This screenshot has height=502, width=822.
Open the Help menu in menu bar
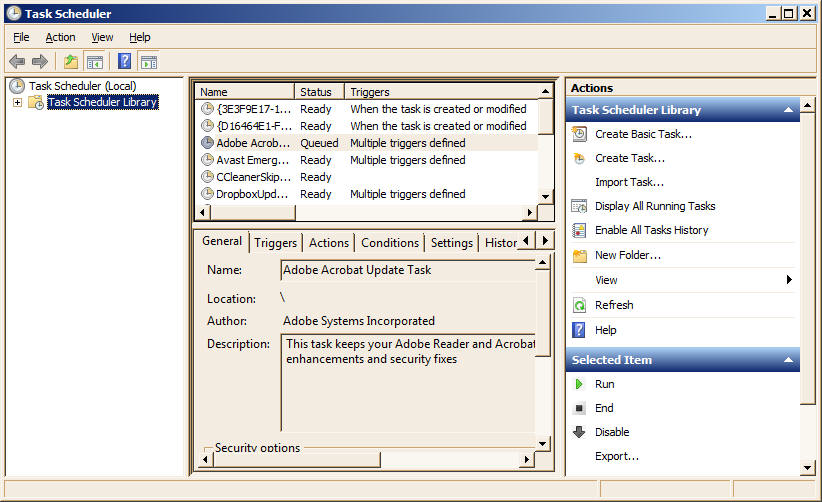(139, 37)
